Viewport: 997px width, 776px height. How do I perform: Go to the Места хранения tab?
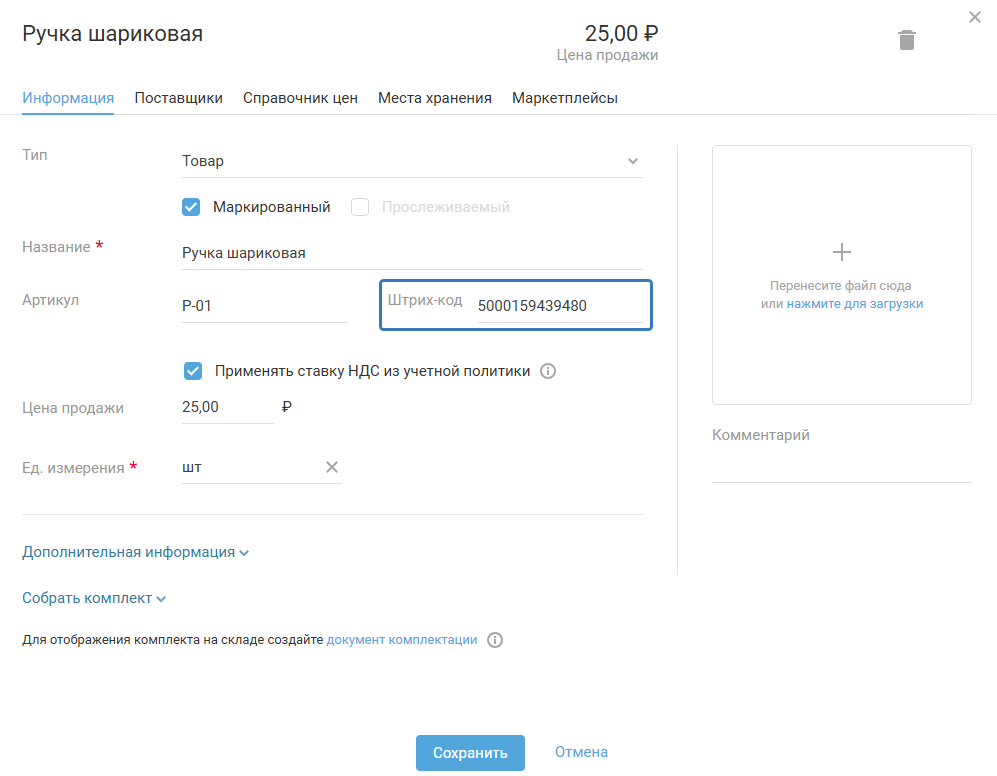point(435,98)
